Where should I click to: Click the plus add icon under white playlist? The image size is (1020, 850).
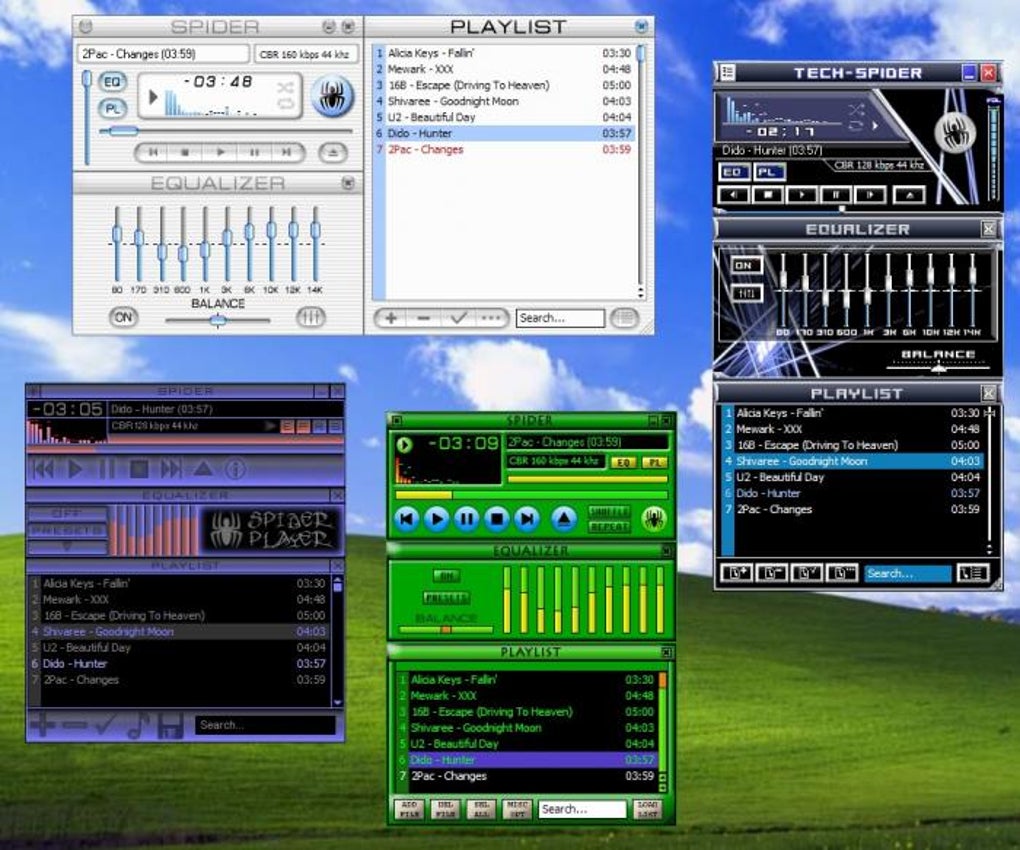pos(391,318)
